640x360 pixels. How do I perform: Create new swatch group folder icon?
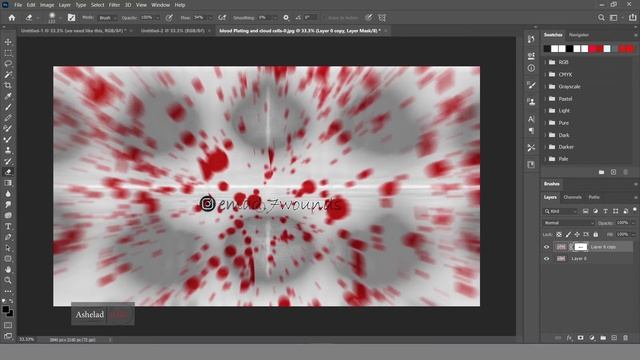[x=601, y=172]
